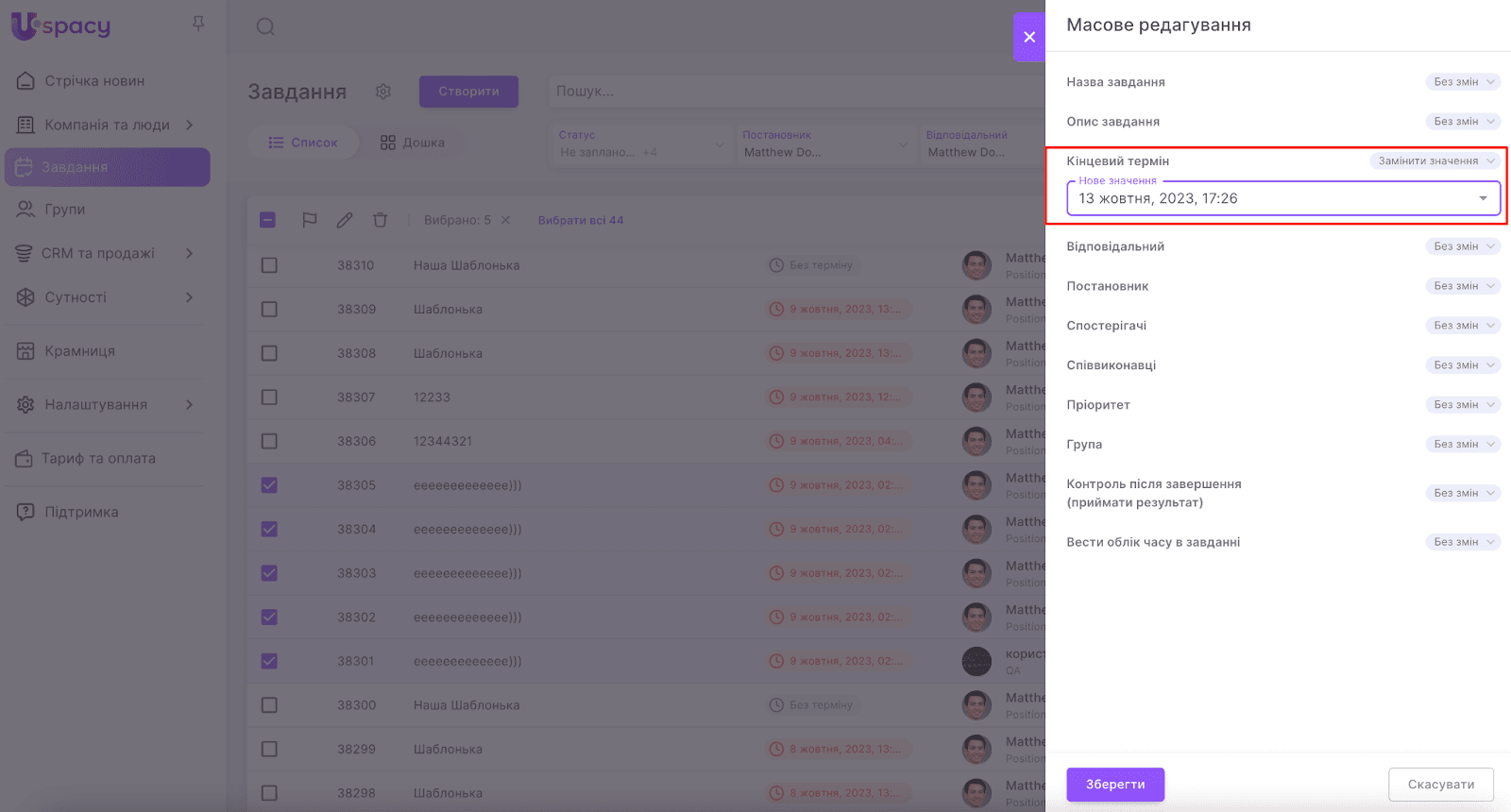Uncheck the box for task 38303
The width and height of the screenshot is (1511, 812).
pyautogui.click(x=269, y=573)
